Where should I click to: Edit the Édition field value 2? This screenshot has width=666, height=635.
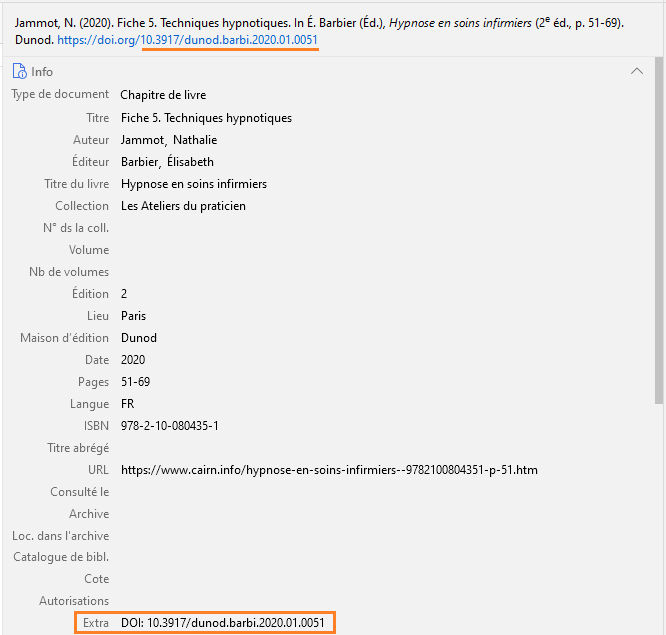(x=124, y=294)
